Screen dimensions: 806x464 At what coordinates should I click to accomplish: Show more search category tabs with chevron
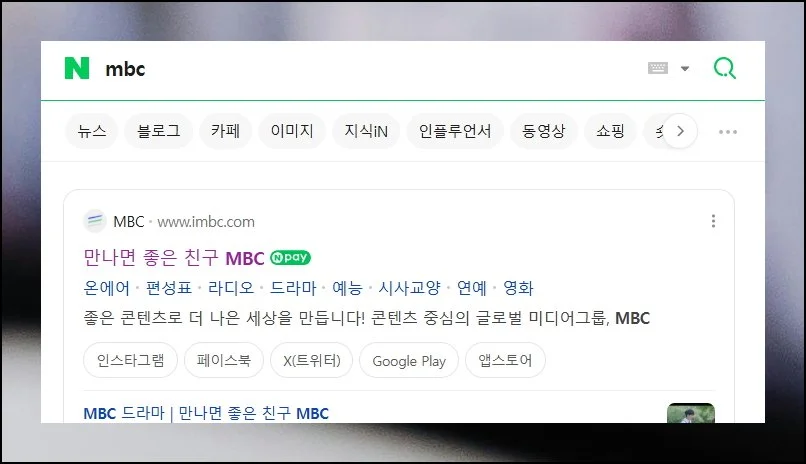click(680, 131)
